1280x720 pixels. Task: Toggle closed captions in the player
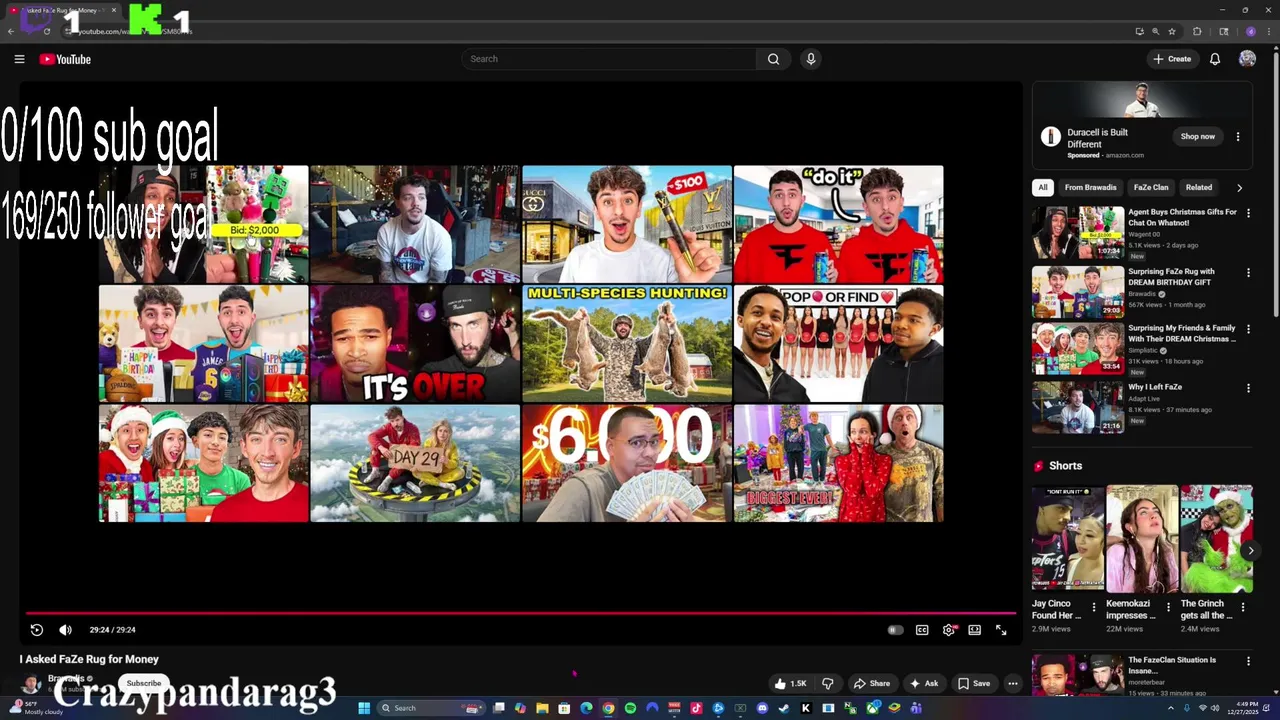[x=922, y=630]
